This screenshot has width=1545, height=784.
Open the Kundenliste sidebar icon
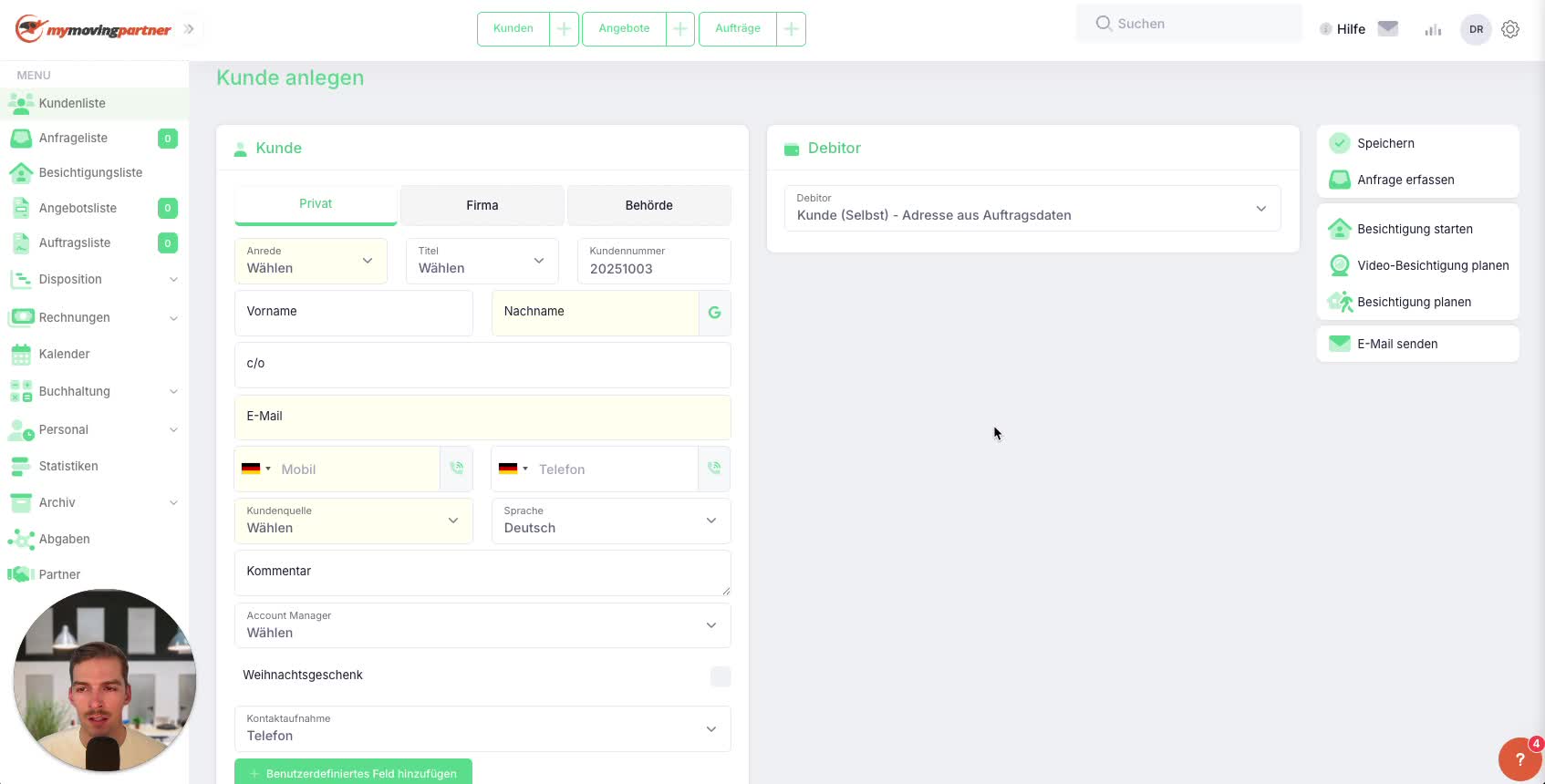pyautogui.click(x=21, y=103)
